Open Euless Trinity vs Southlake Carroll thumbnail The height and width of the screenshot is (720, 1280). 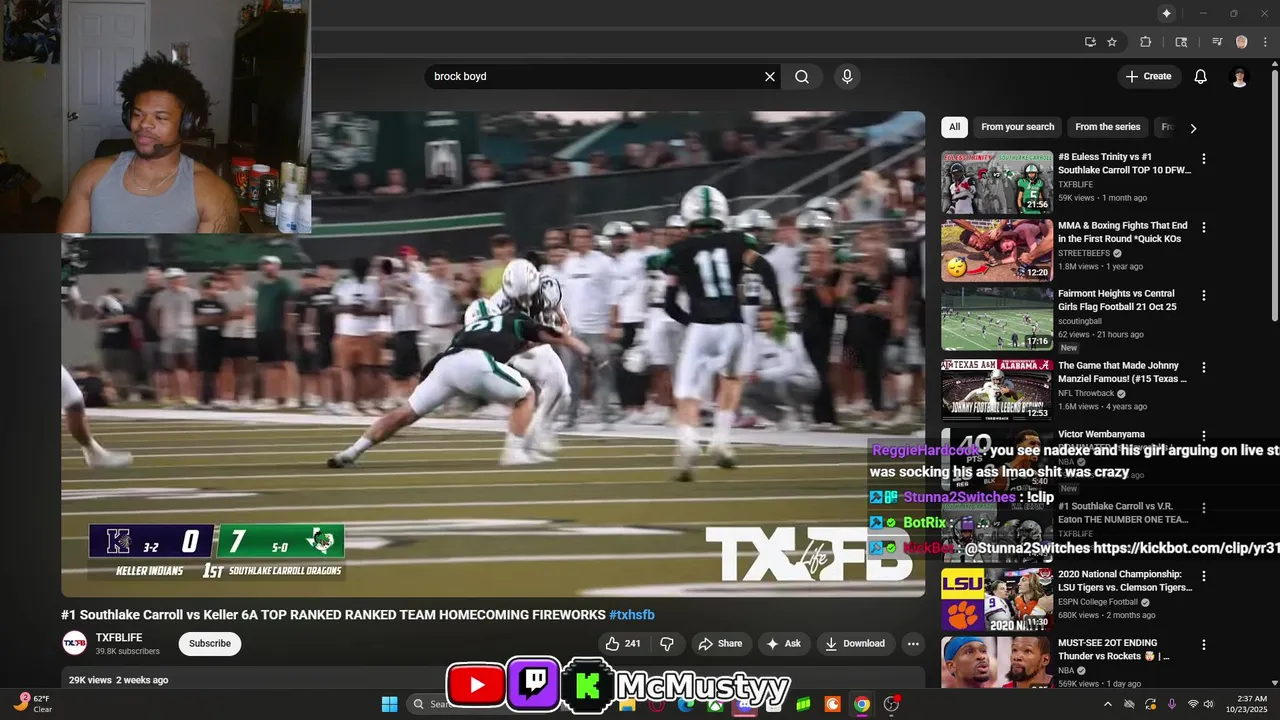(997, 182)
